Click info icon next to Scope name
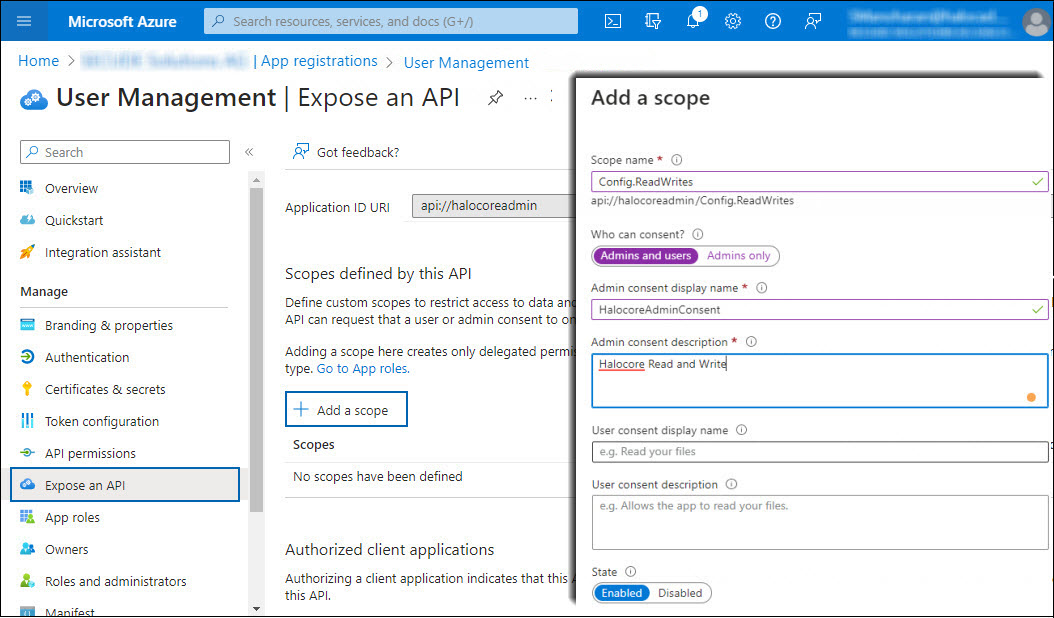This screenshot has height=618, width=1054. (677, 160)
